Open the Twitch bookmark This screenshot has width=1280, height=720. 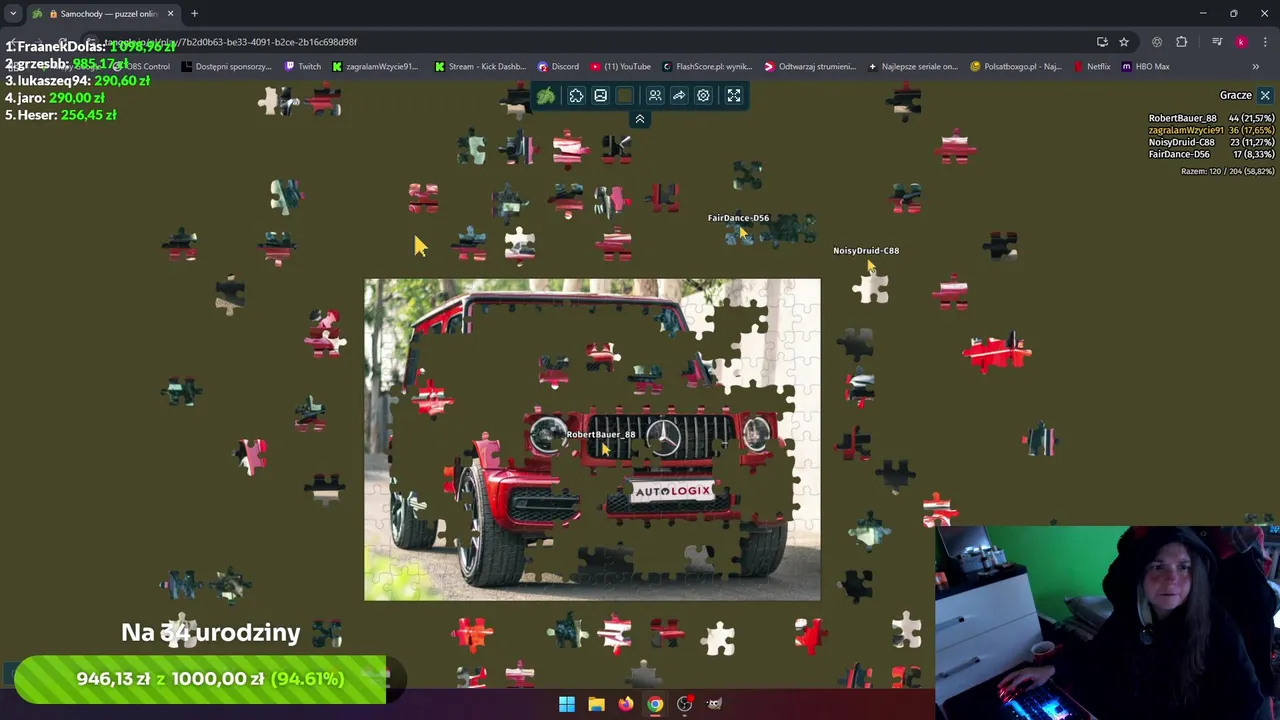click(303, 67)
